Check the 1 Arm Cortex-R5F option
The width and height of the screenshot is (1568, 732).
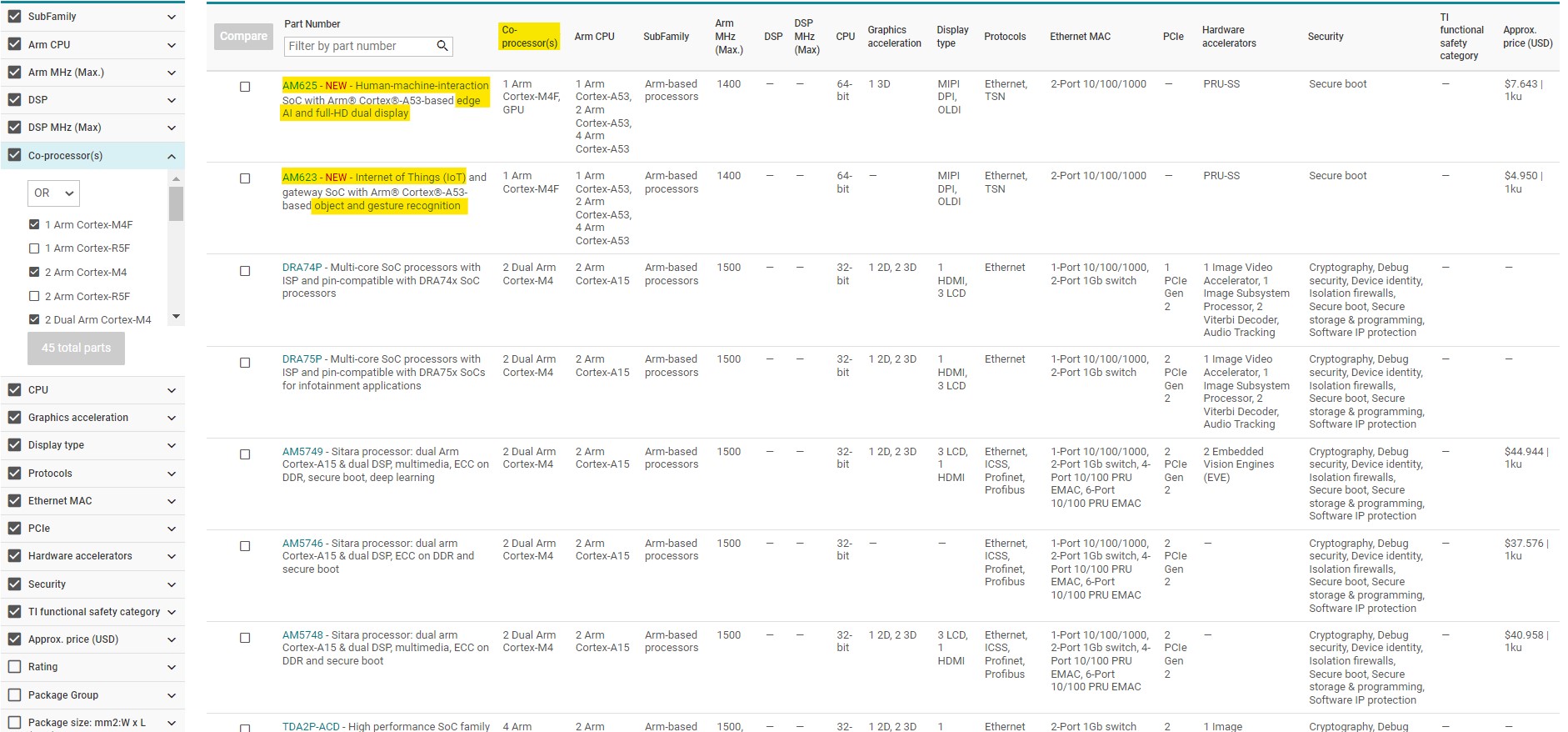click(34, 248)
